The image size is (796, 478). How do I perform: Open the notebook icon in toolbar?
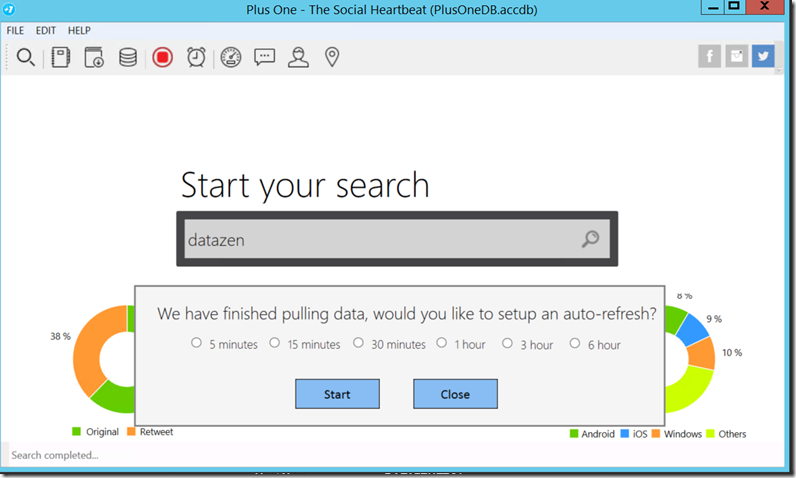(x=60, y=57)
